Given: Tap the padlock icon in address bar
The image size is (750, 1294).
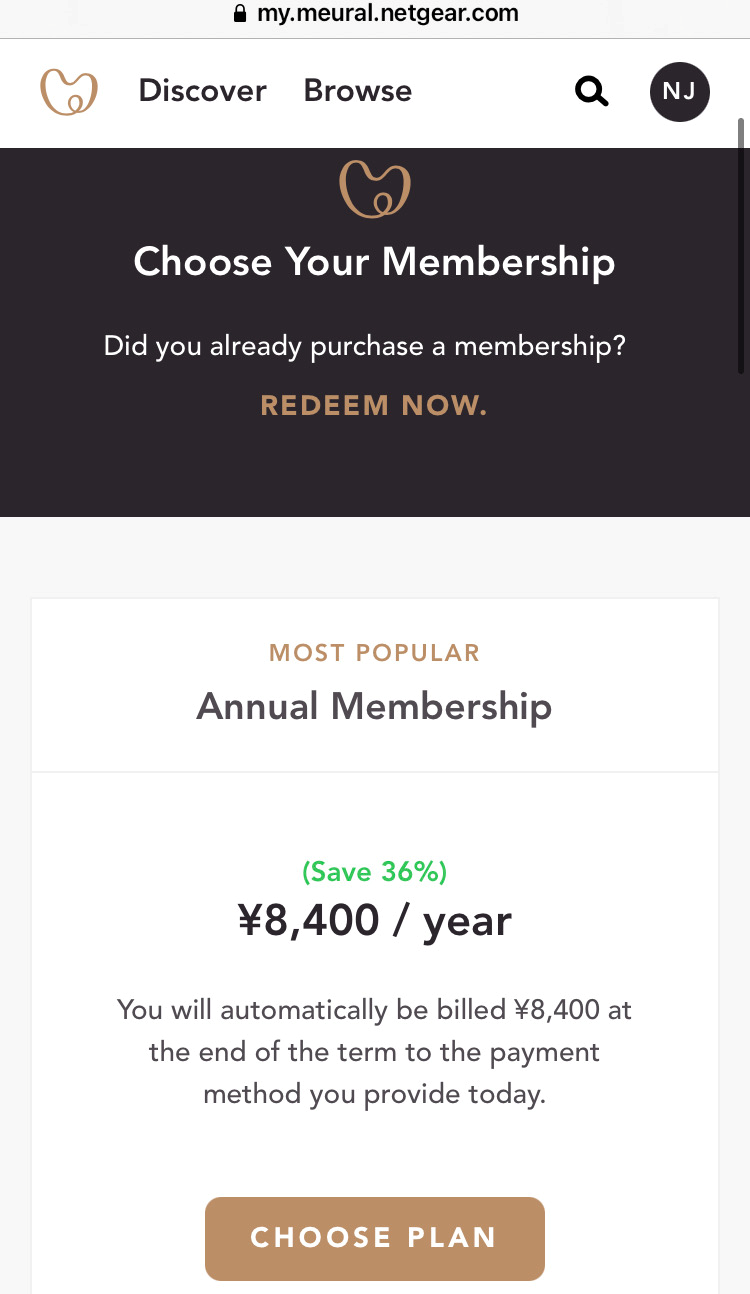Looking at the screenshot, I should tap(239, 14).
